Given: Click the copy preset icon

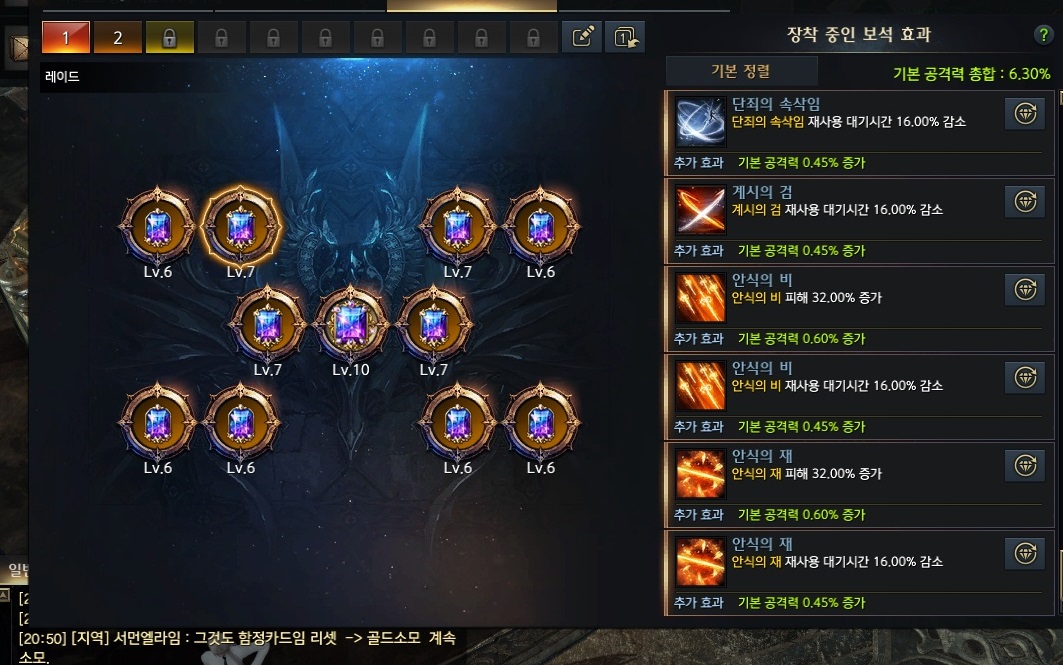Looking at the screenshot, I should click(625, 37).
